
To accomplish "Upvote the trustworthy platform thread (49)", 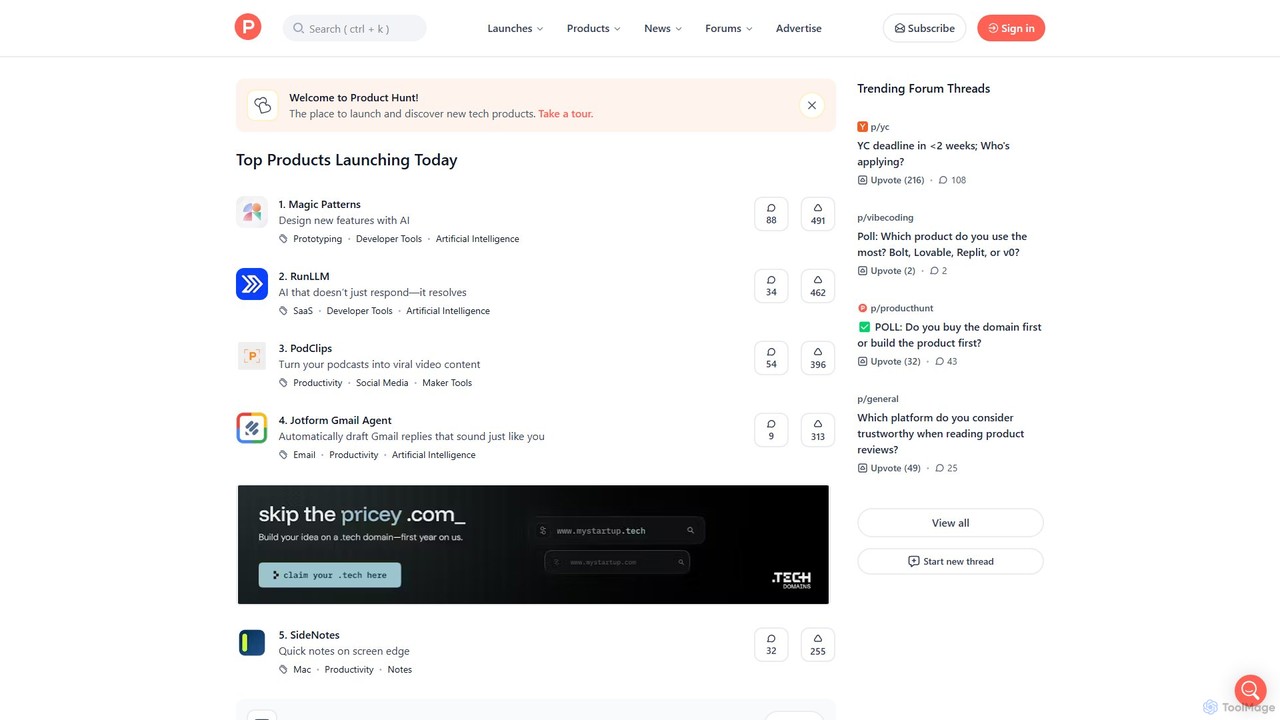I will [889, 468].
